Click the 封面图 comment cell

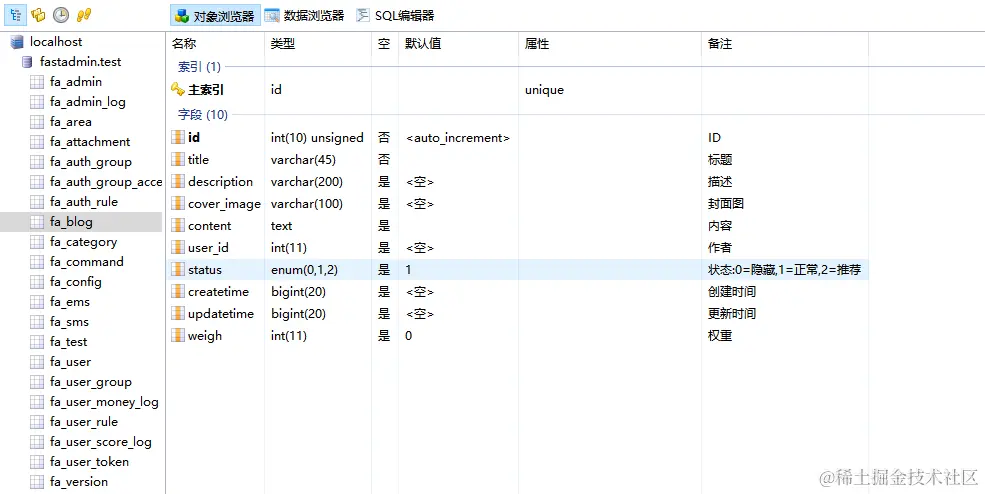pos(726,204)
